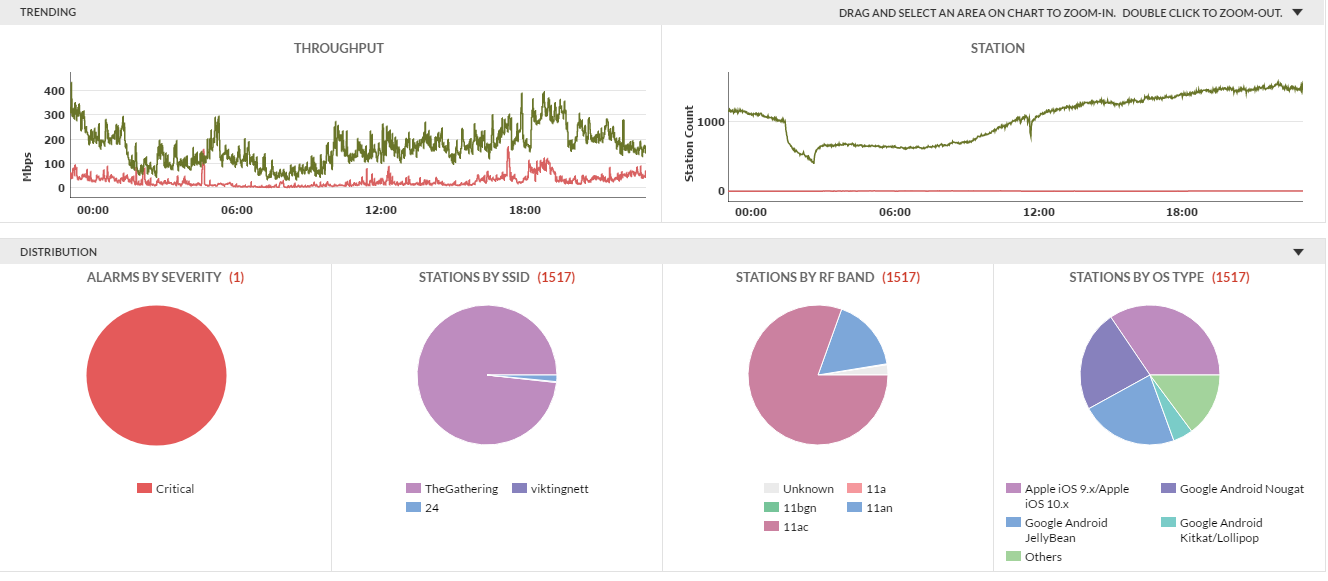Click the 24 SSID legend swatch

413,508
